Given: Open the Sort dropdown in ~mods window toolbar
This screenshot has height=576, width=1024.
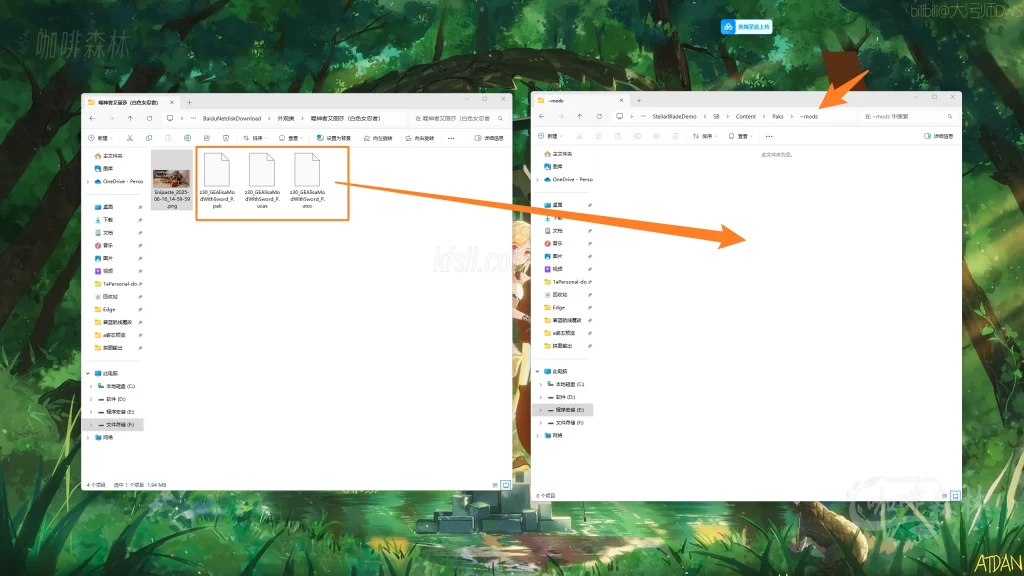Looking at the screenshot, I should coord(705,136).
